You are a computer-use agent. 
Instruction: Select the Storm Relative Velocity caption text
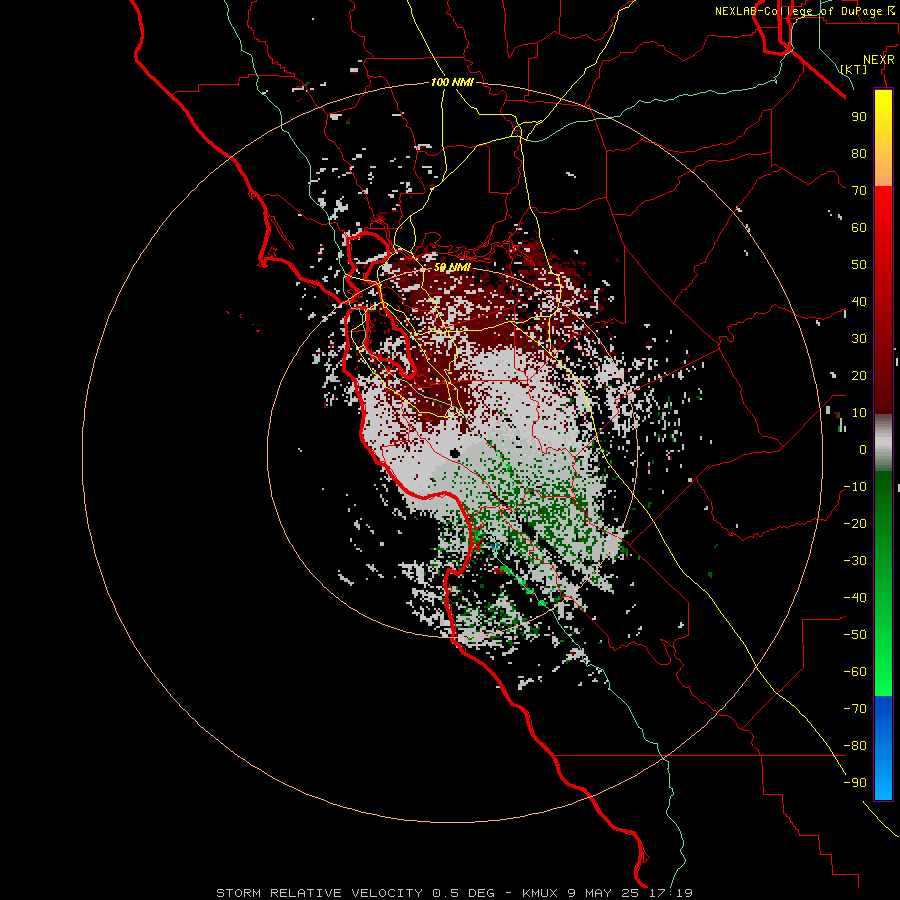click(454, 893)
